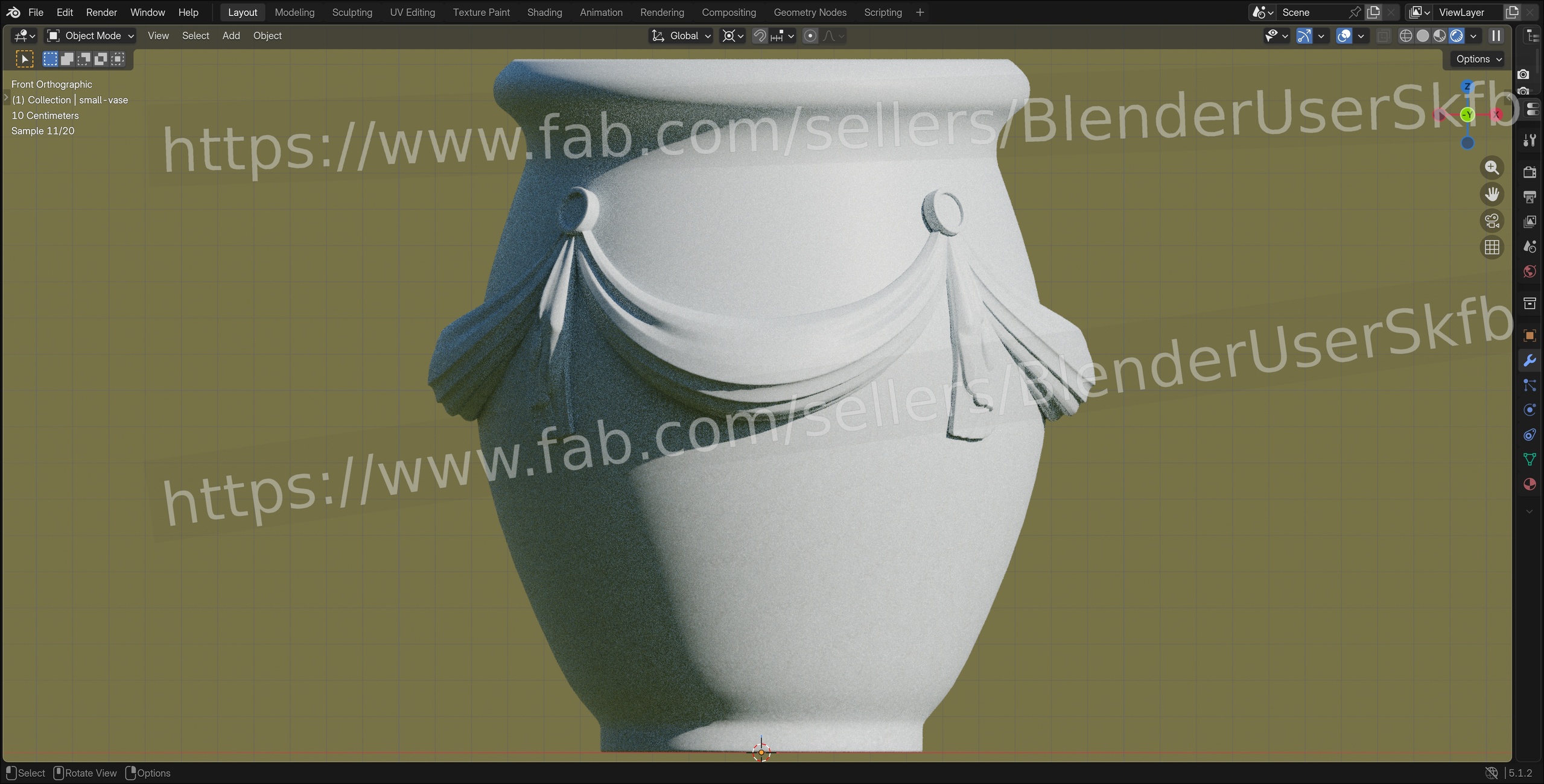Open the Render menu
Screen dimensions: 1544x784
pyautogui.click(x=101, y=12)
